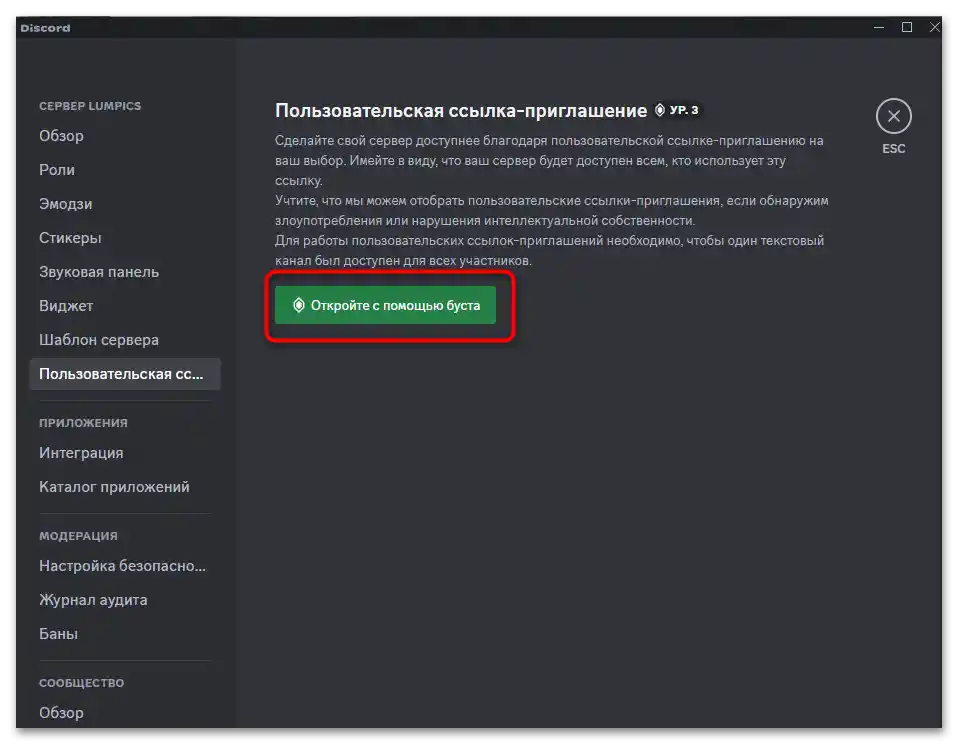
Task: Open the Баны section
Action: tap(59, 633)
